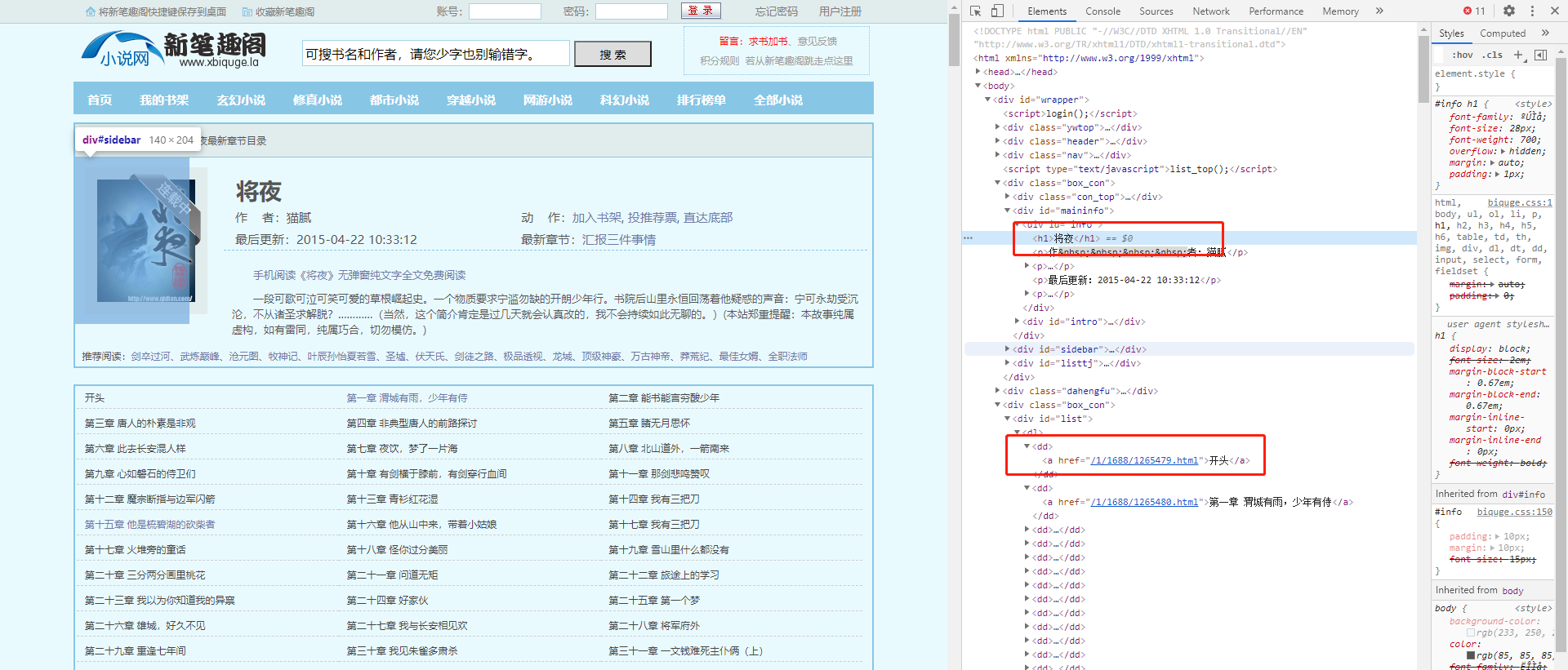Open the Memory tab
1568x670 pixels.
1340,11
